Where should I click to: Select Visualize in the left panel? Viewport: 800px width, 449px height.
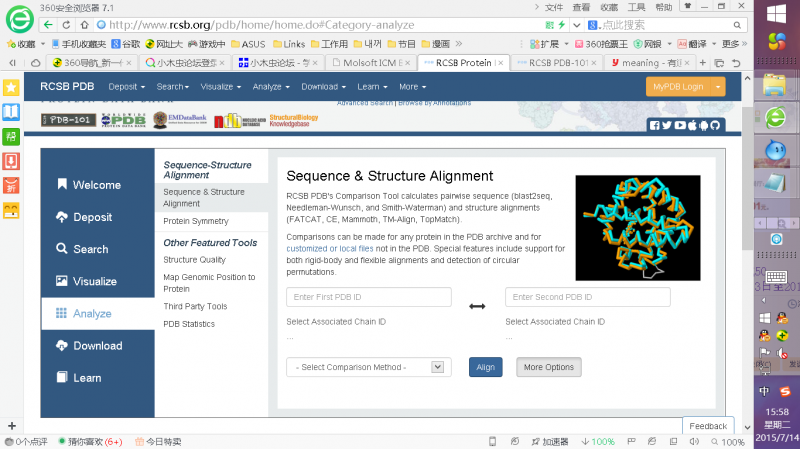coord(97,281)
